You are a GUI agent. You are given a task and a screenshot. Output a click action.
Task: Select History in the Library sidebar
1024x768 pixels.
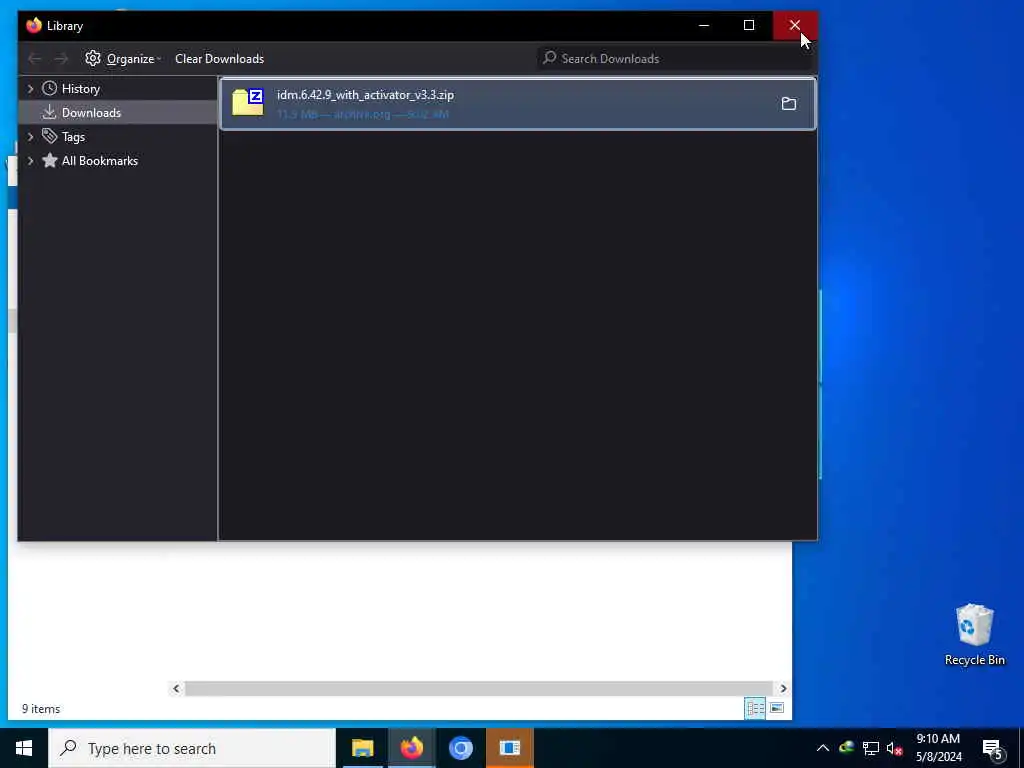pyautogui.click(x=80, y=89)
